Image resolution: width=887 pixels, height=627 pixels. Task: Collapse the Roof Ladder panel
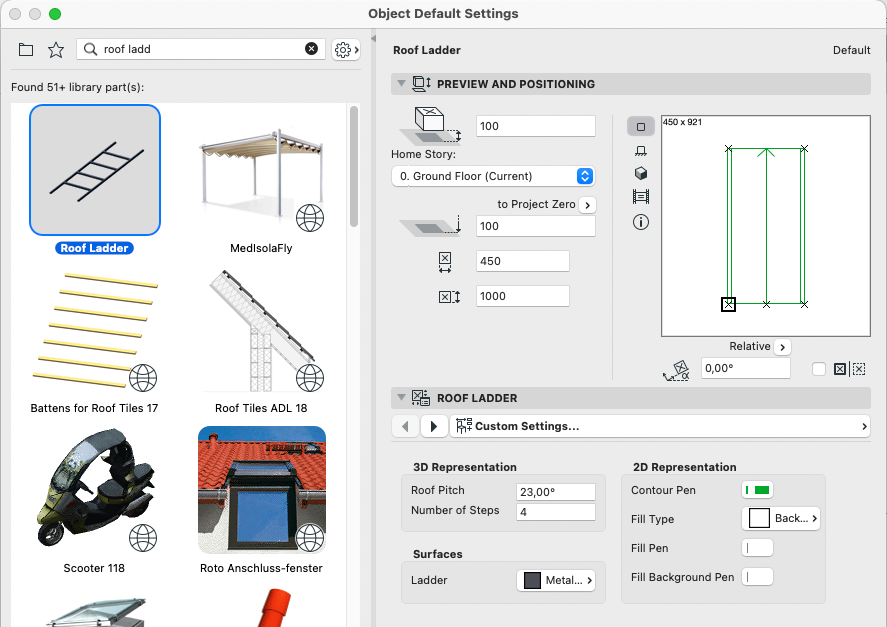[x=401, y=397]
